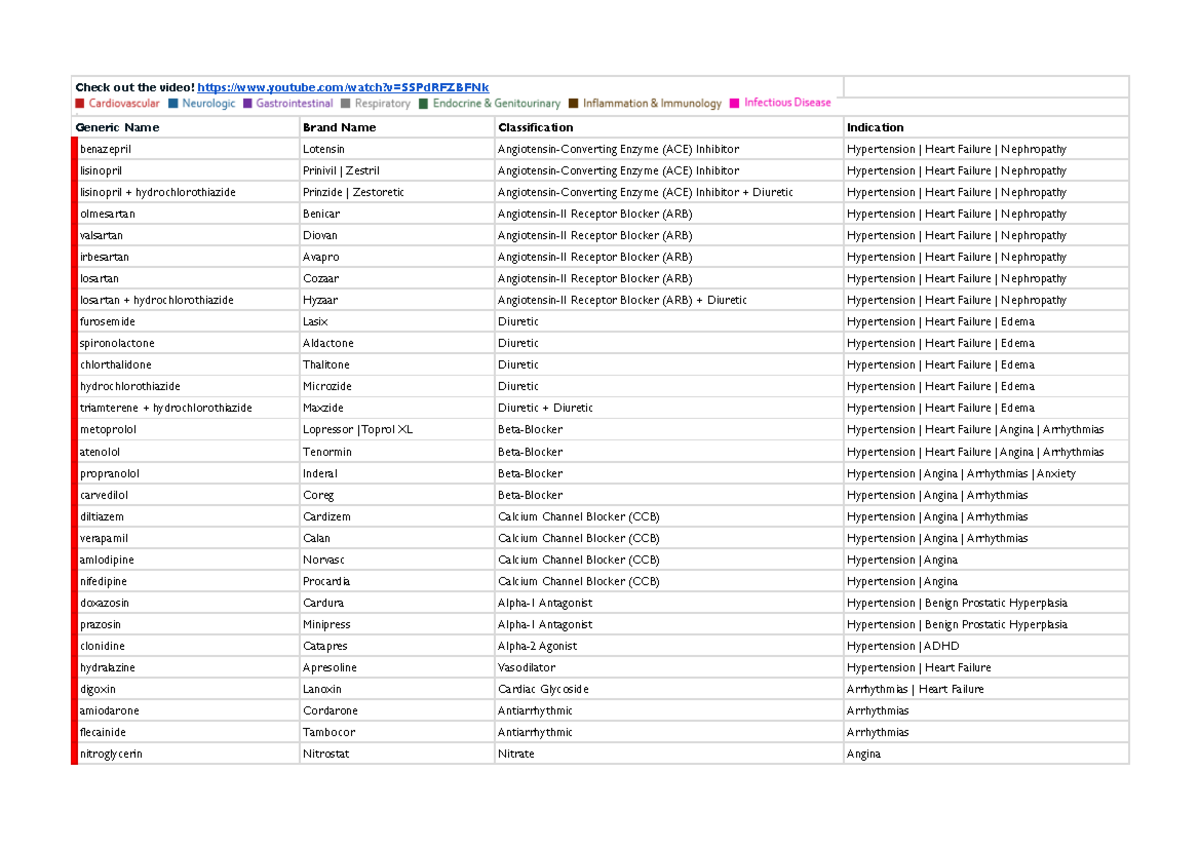1200x848 pixels.
Task: Click the purple Gastrointestinal legend square
Action: [246, 103]
